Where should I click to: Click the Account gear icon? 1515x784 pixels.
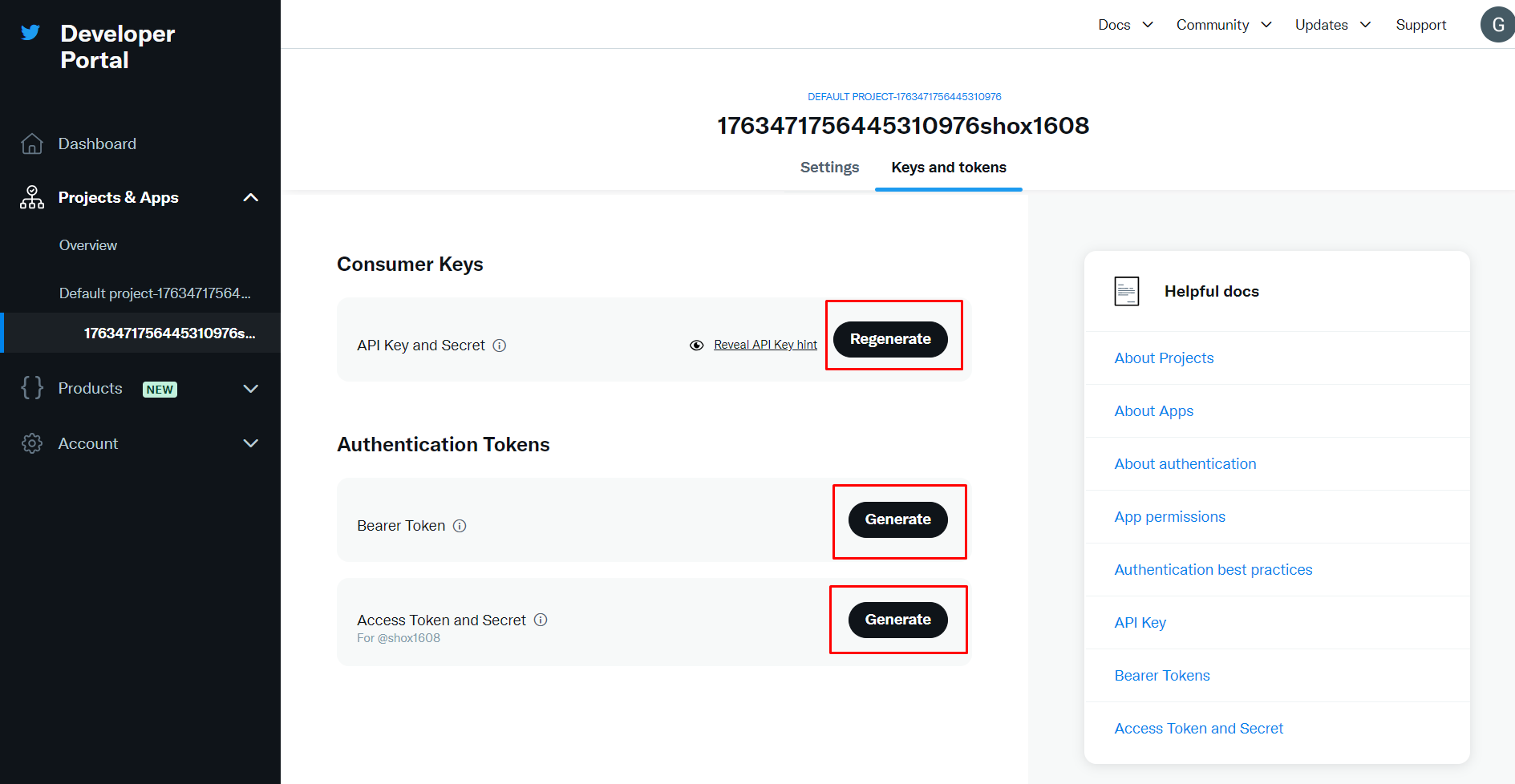pos(32,443)
